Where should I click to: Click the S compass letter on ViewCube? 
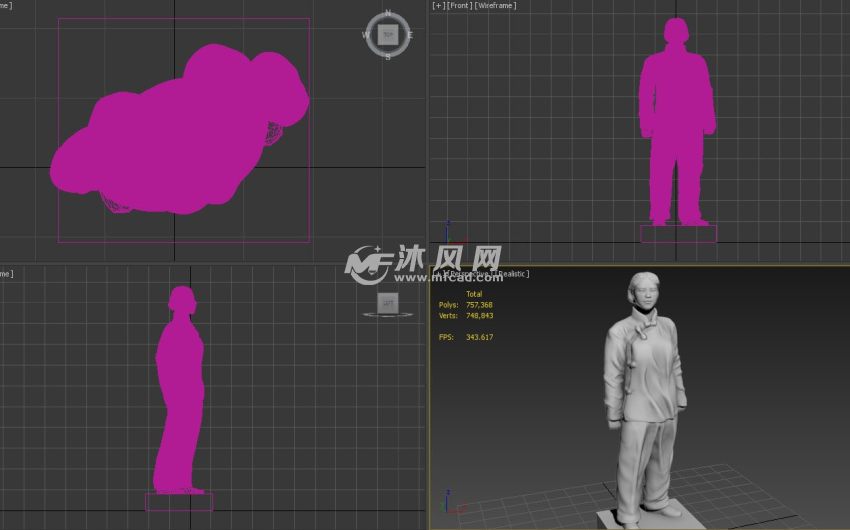388,57
